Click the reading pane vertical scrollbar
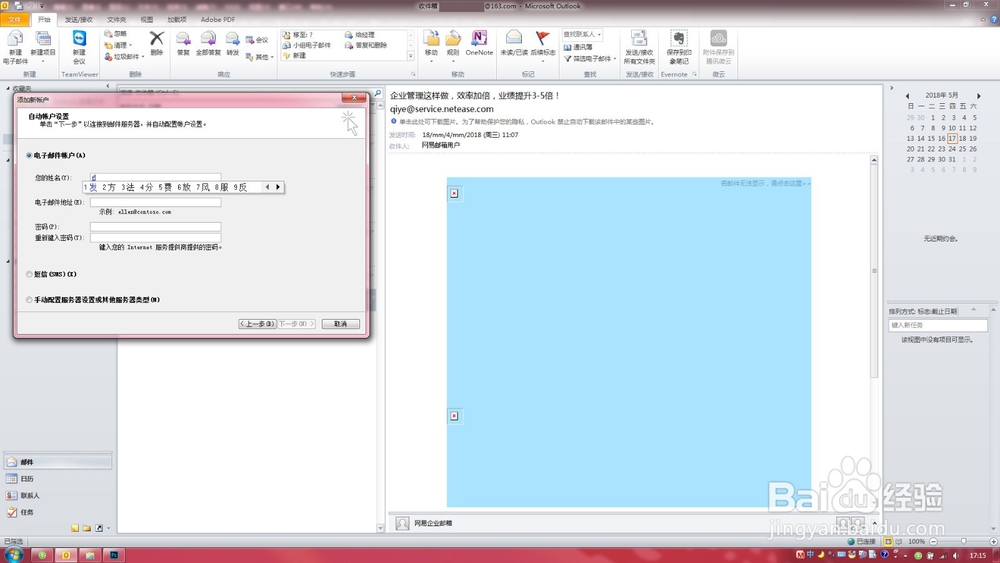 point(874,271)
